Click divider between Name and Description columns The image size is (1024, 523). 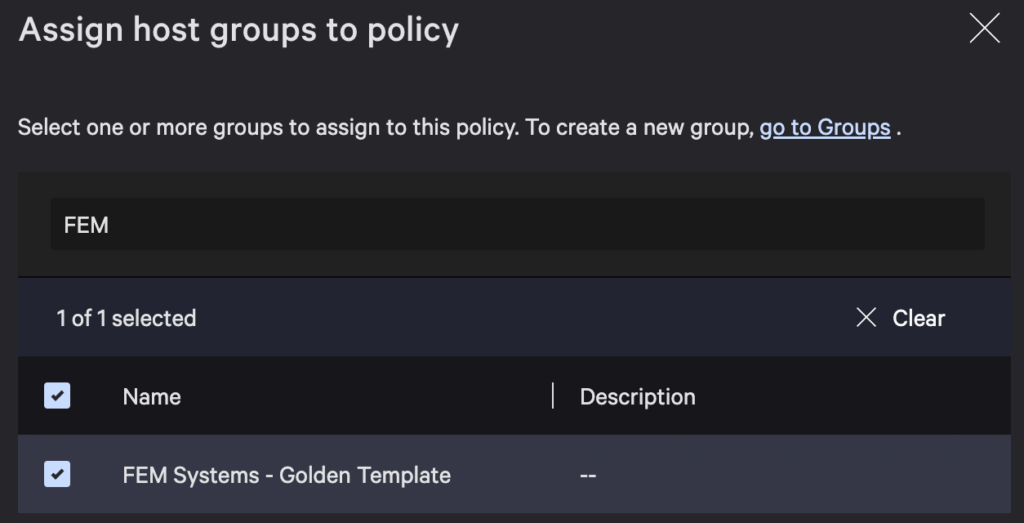[x=553, y=396]
